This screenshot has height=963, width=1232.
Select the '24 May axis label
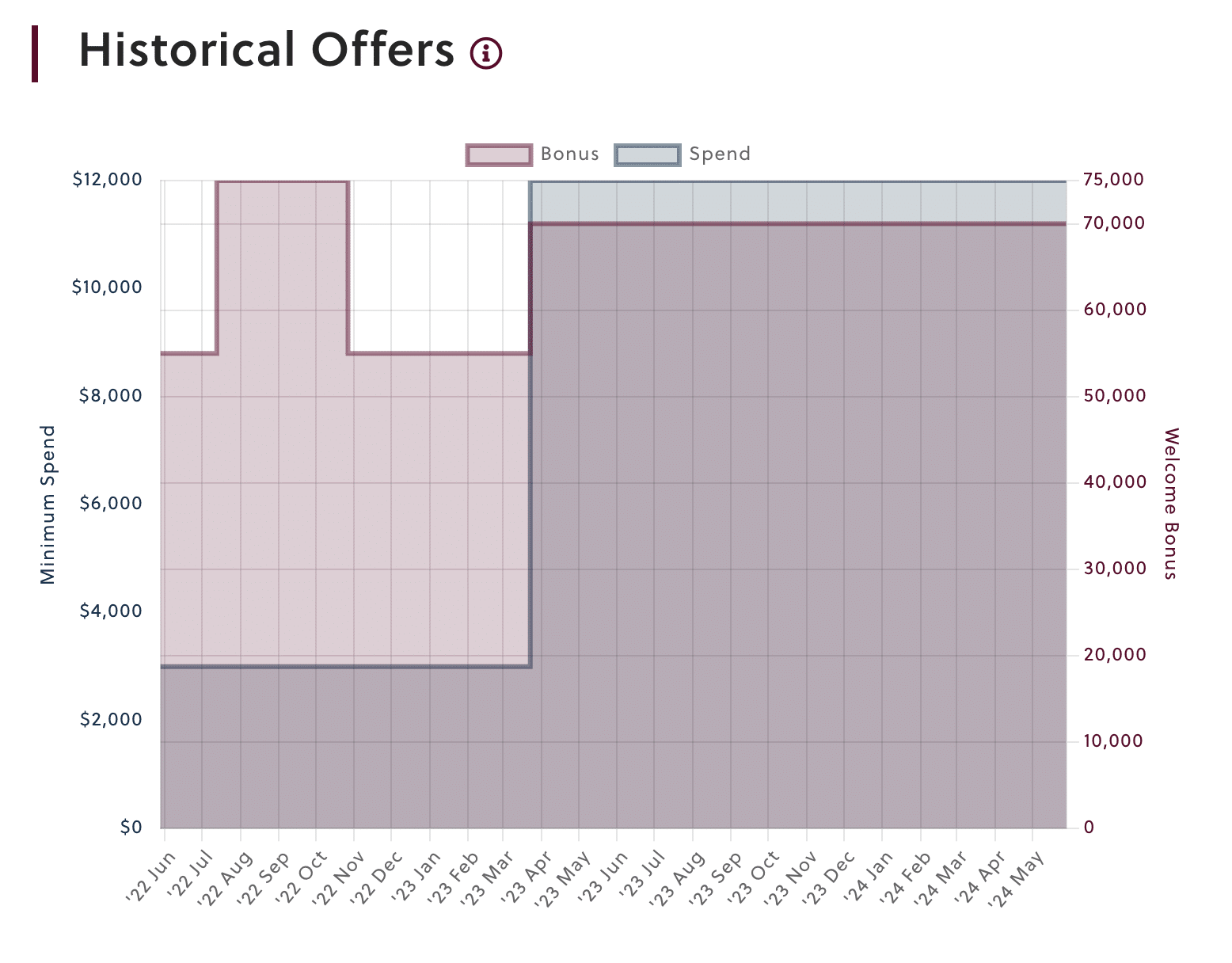[1017, 877]
